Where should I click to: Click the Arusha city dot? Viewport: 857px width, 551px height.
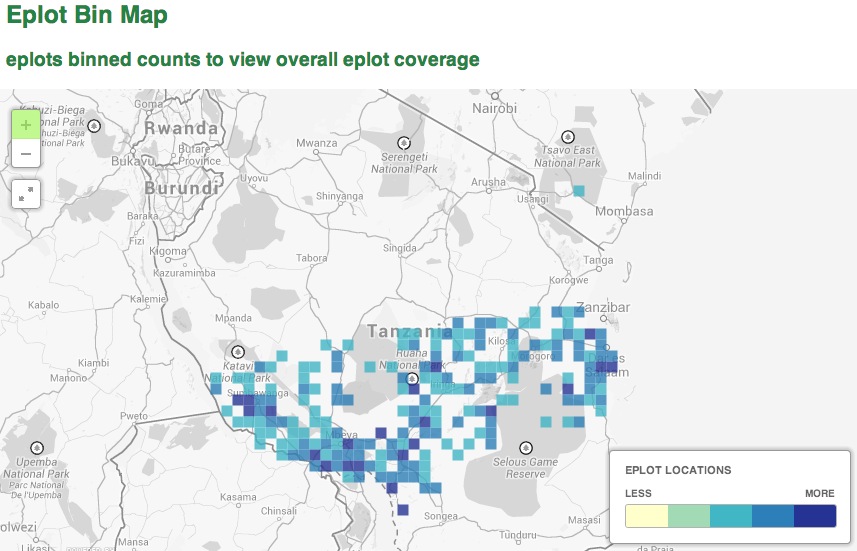click(489, 191)
